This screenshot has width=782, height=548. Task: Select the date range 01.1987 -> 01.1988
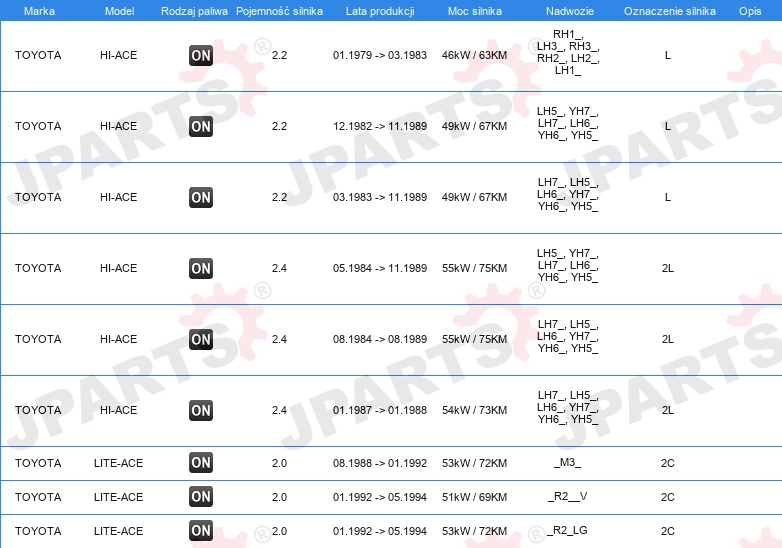(380, 410)
